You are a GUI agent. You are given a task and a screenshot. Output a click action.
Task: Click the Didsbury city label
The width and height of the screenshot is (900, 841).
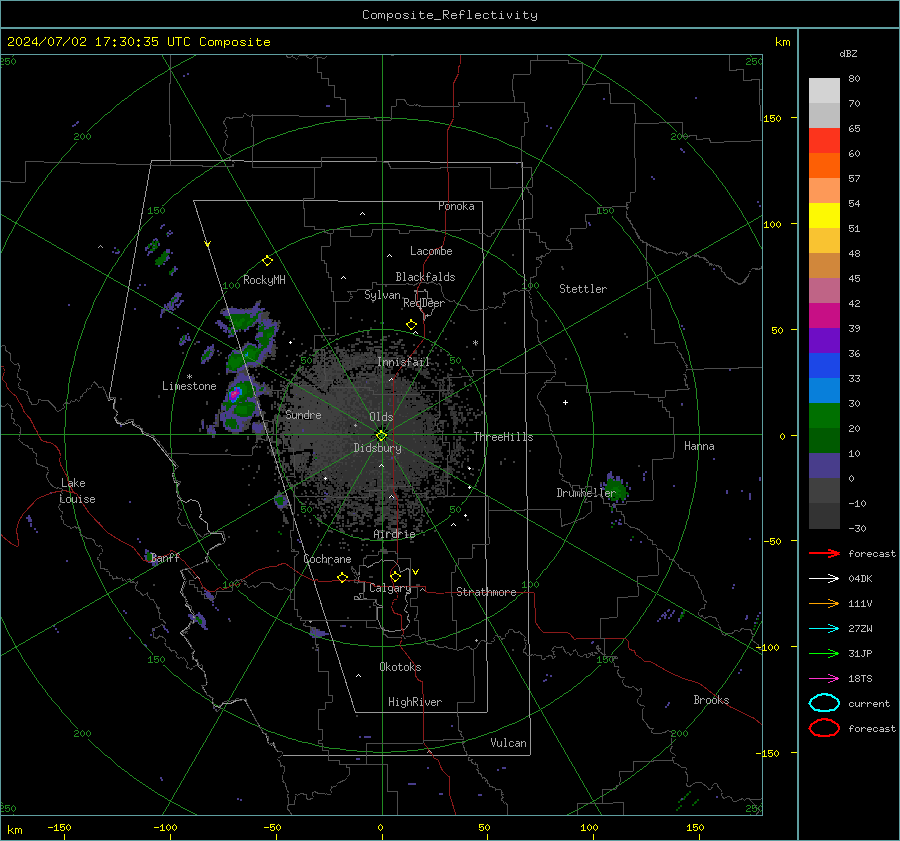377,448
